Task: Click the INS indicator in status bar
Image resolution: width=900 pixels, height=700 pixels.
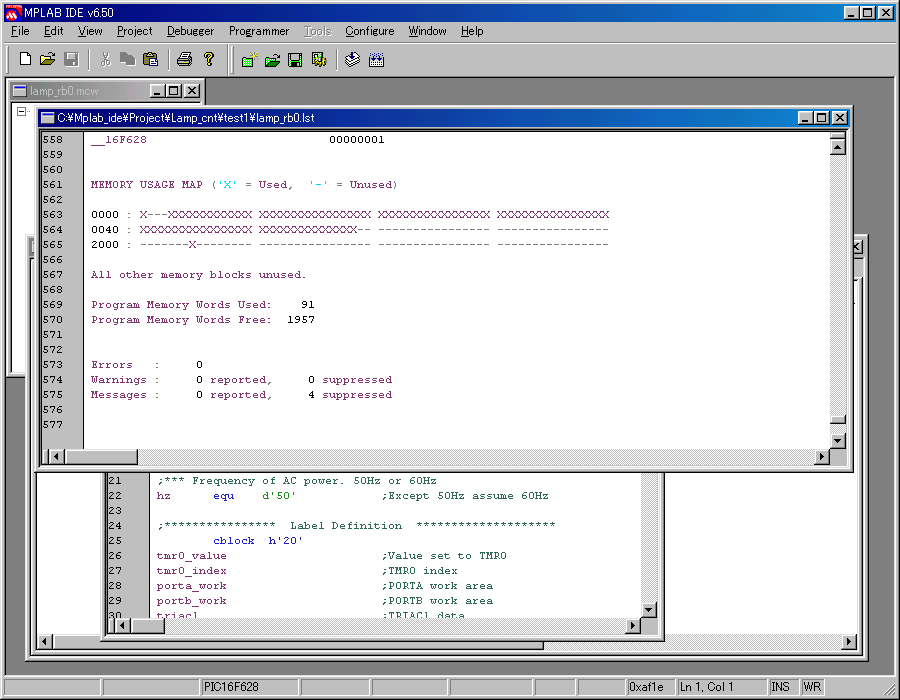Action: [783, 687]
